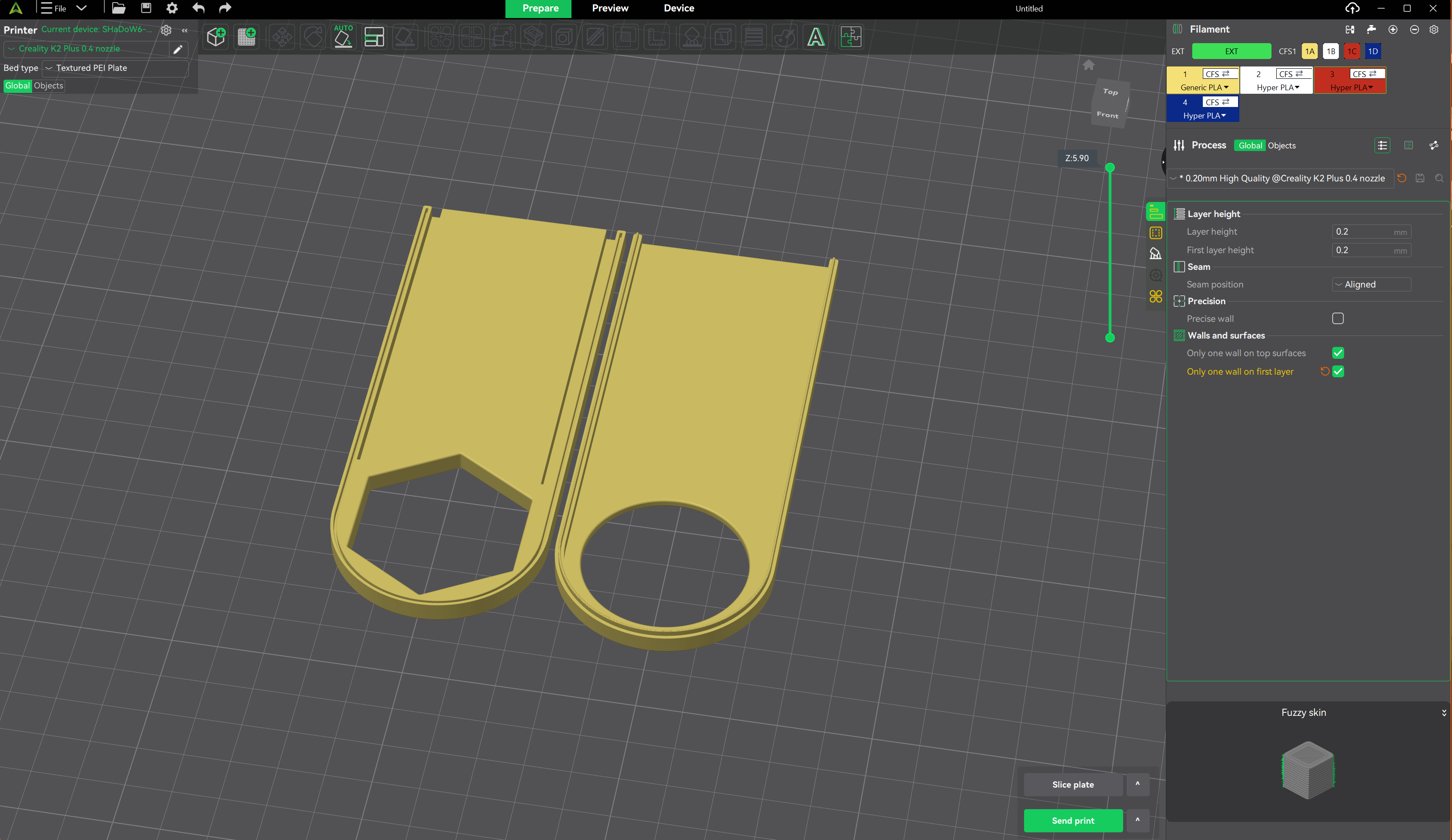Click the Arrange all objects icon

click(375, 37)
